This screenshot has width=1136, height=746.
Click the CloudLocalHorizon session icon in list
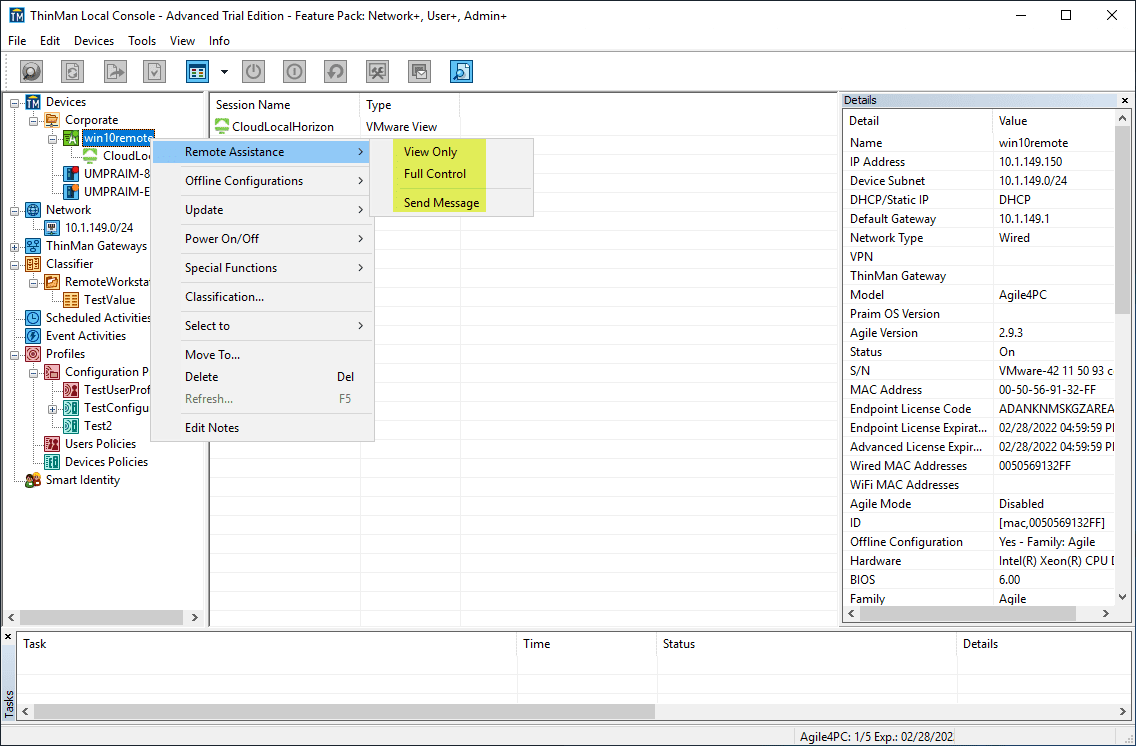click(x=222, y=127)
